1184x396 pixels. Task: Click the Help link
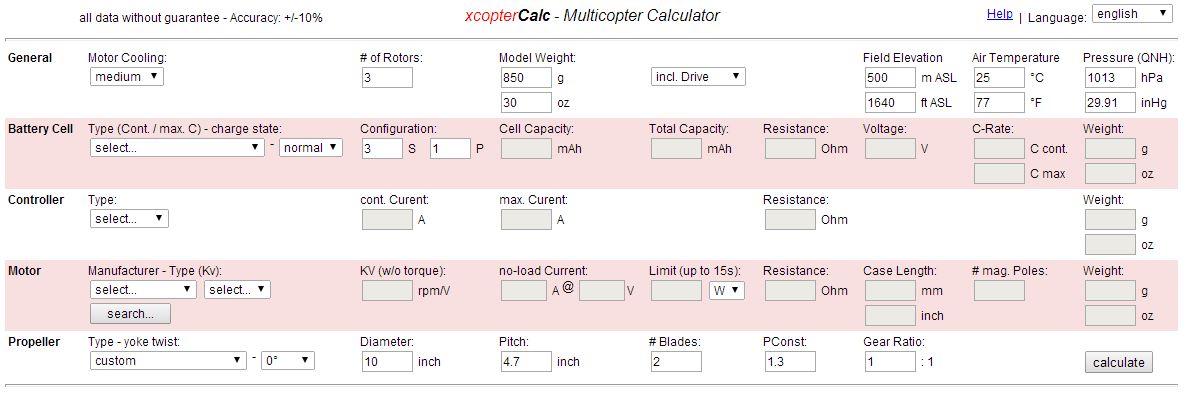[1000, 14]
